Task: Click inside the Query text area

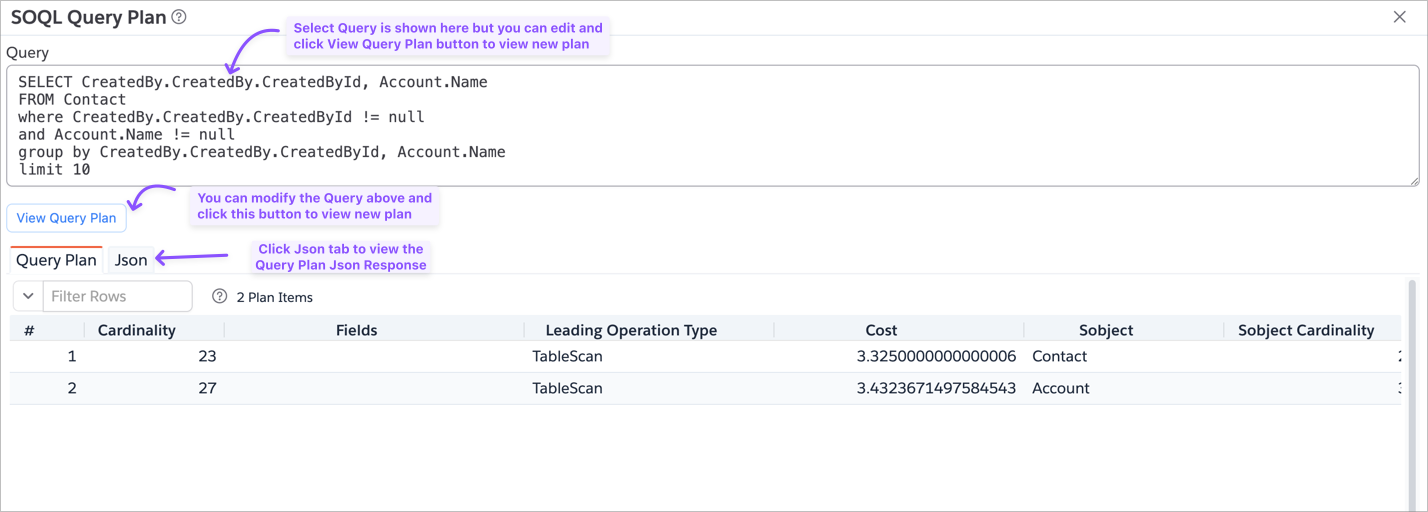Action: click(x=700, y=126)
